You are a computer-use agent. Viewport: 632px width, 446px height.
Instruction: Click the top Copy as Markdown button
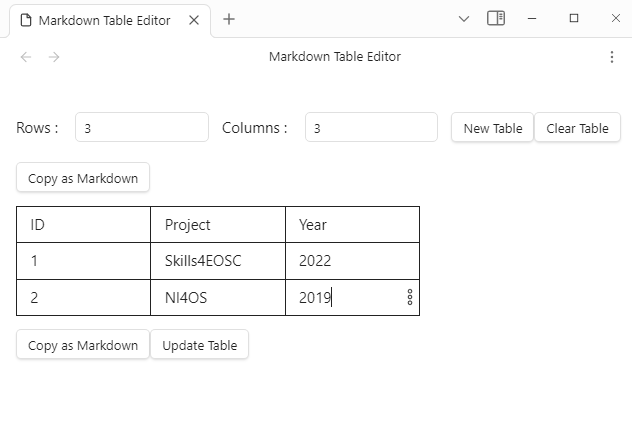click(83, 178)
